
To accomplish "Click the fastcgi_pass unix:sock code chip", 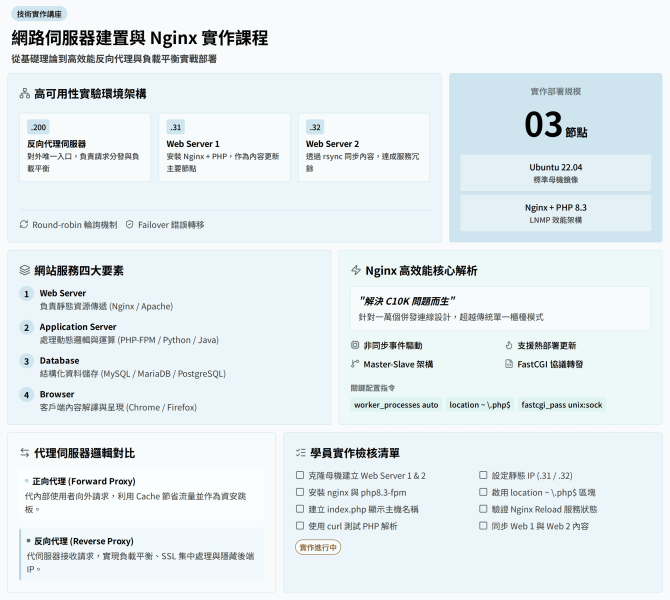I will click(561, 405).
